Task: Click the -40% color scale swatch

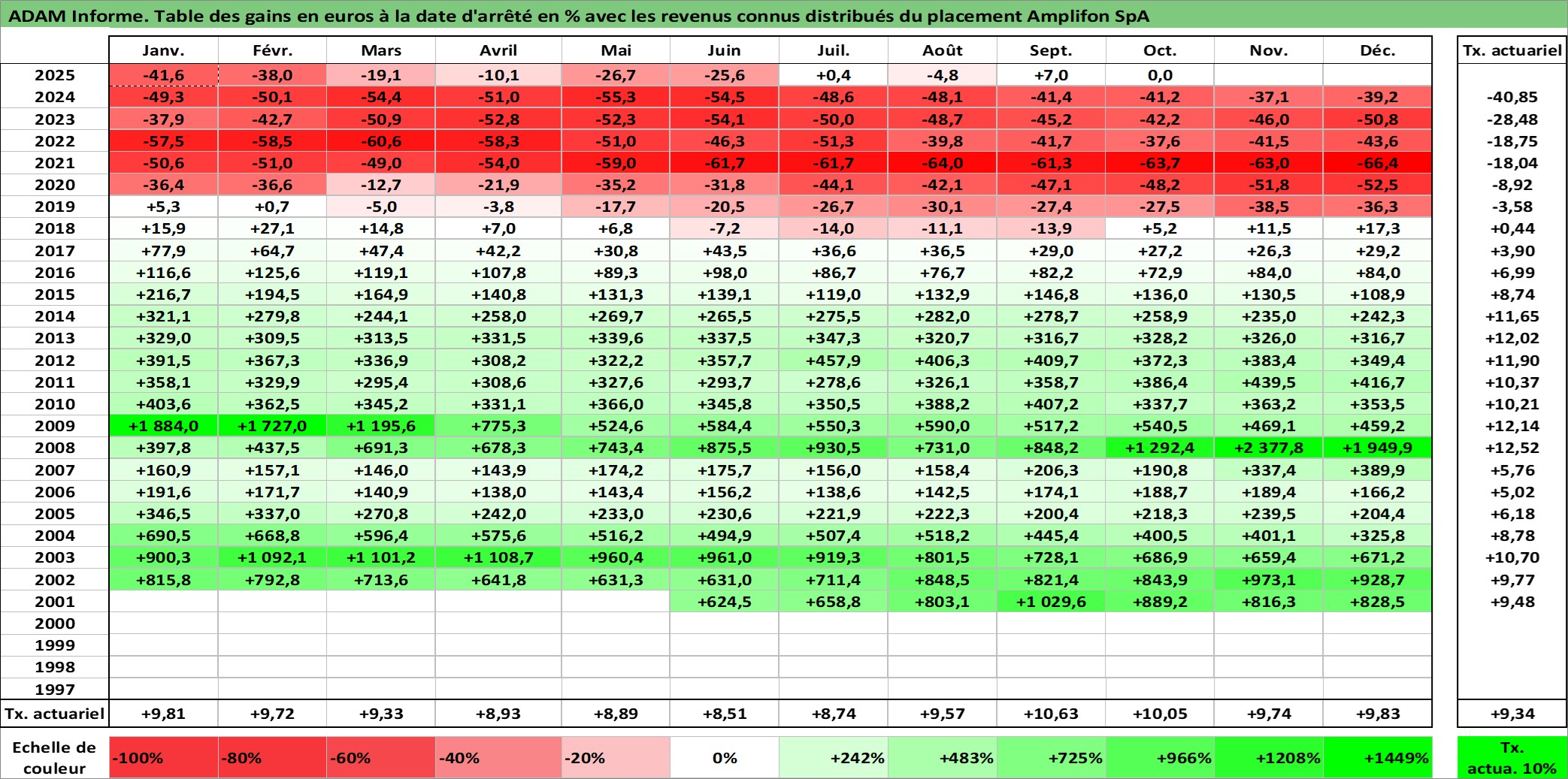Action: coord(498,757)
